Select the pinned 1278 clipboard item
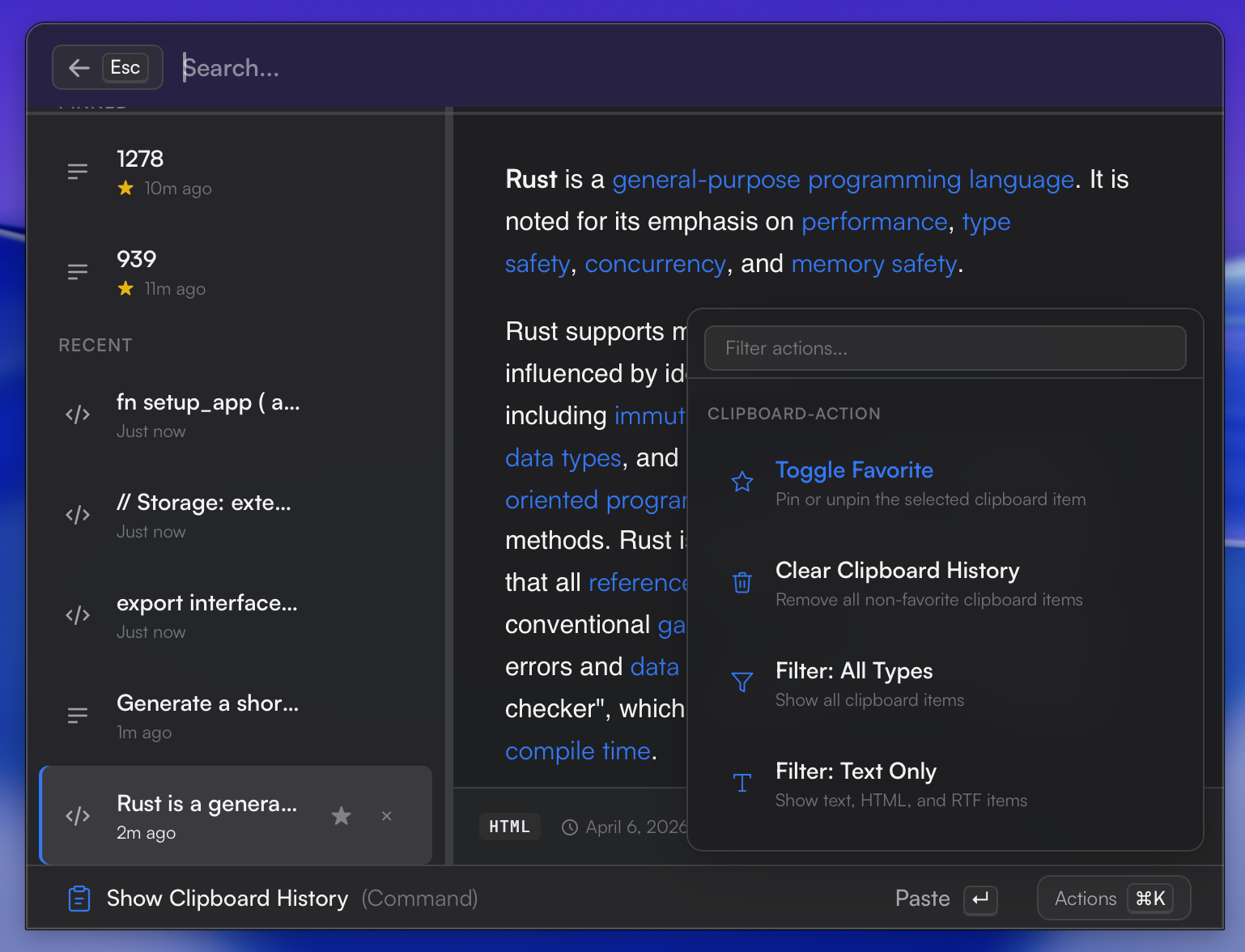1245x952 pixels. tap(235, 172)
